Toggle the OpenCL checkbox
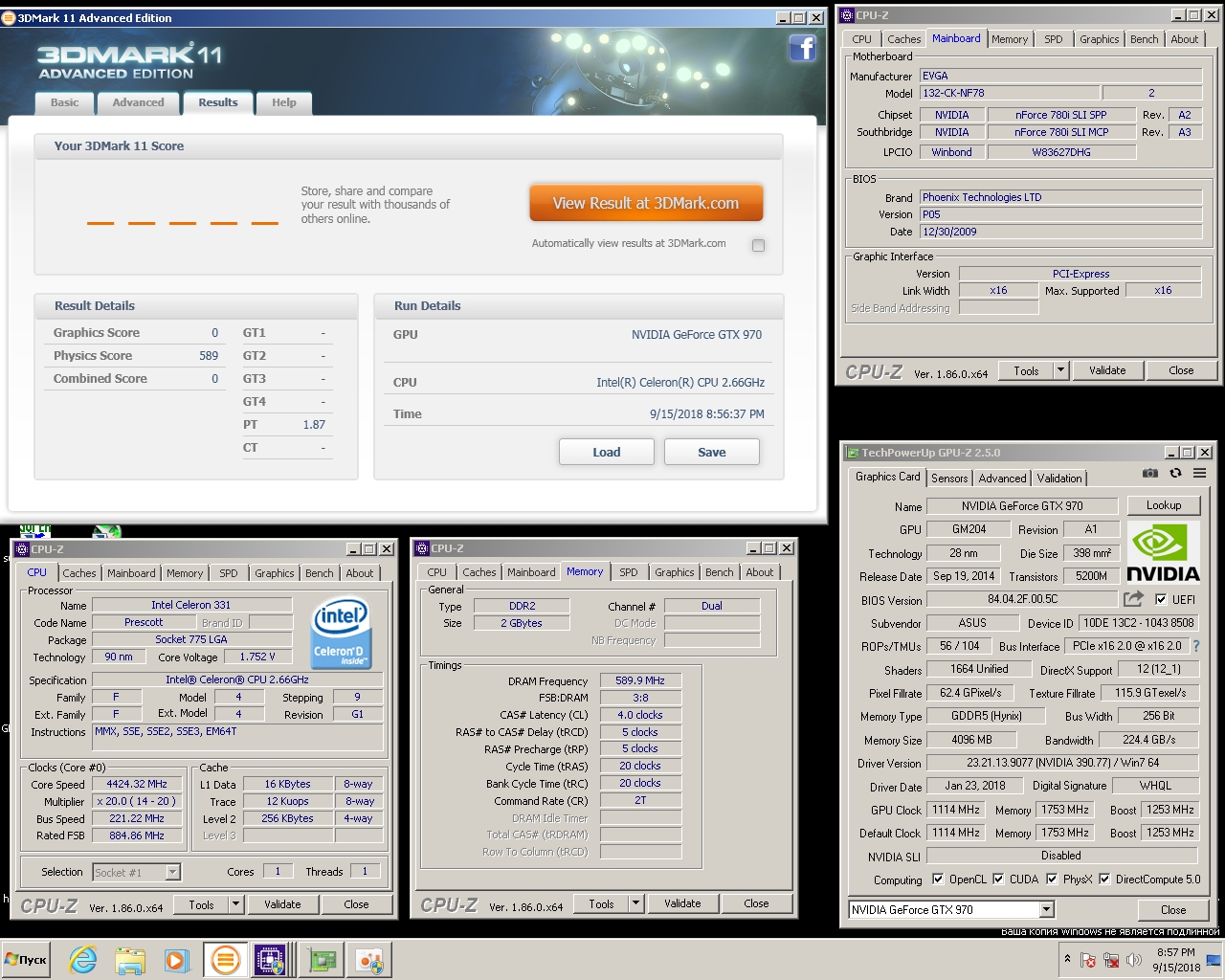Viewport: 1225px width, 980px height. [x=938, y=879]
